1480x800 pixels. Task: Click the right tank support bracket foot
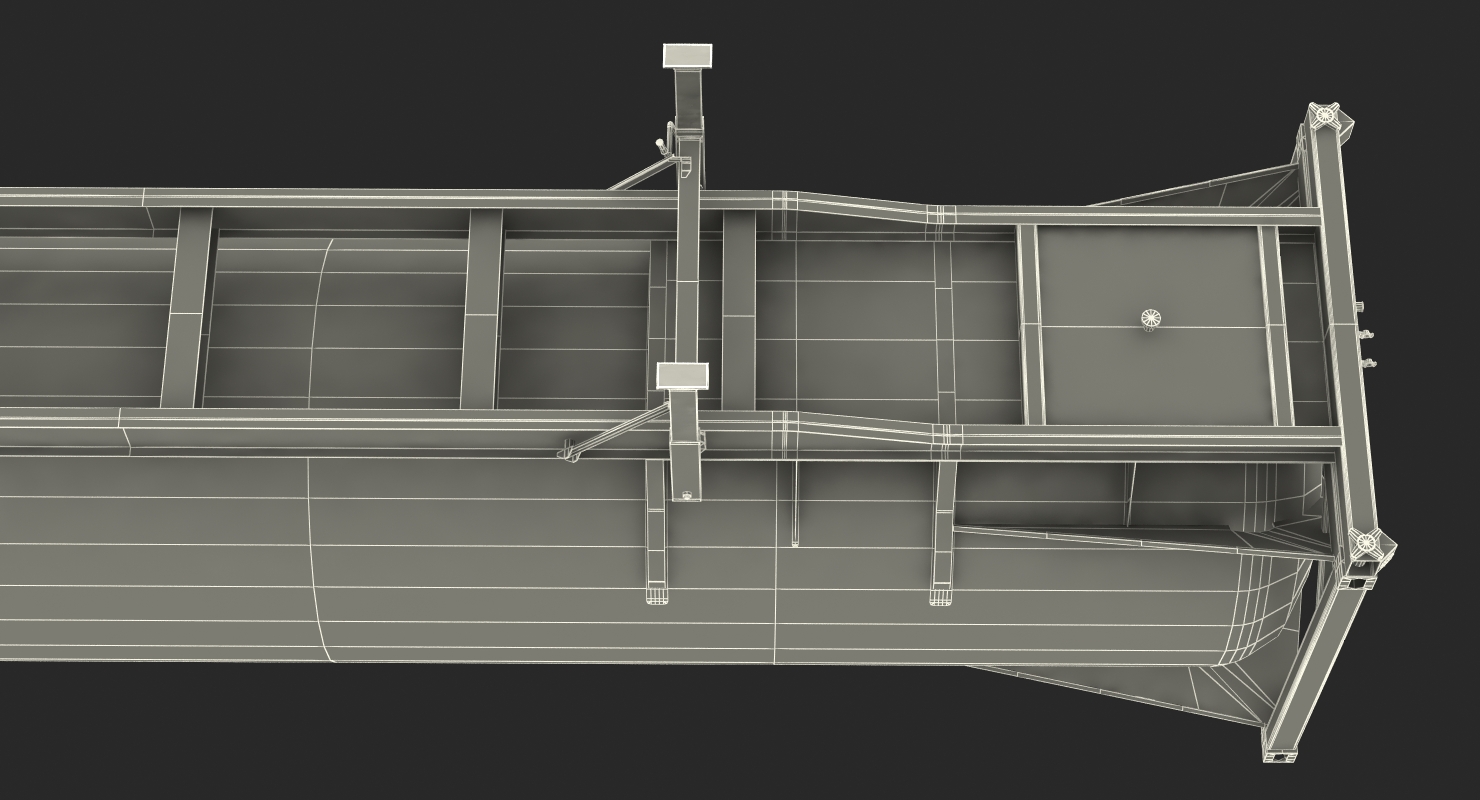(941, 596)
